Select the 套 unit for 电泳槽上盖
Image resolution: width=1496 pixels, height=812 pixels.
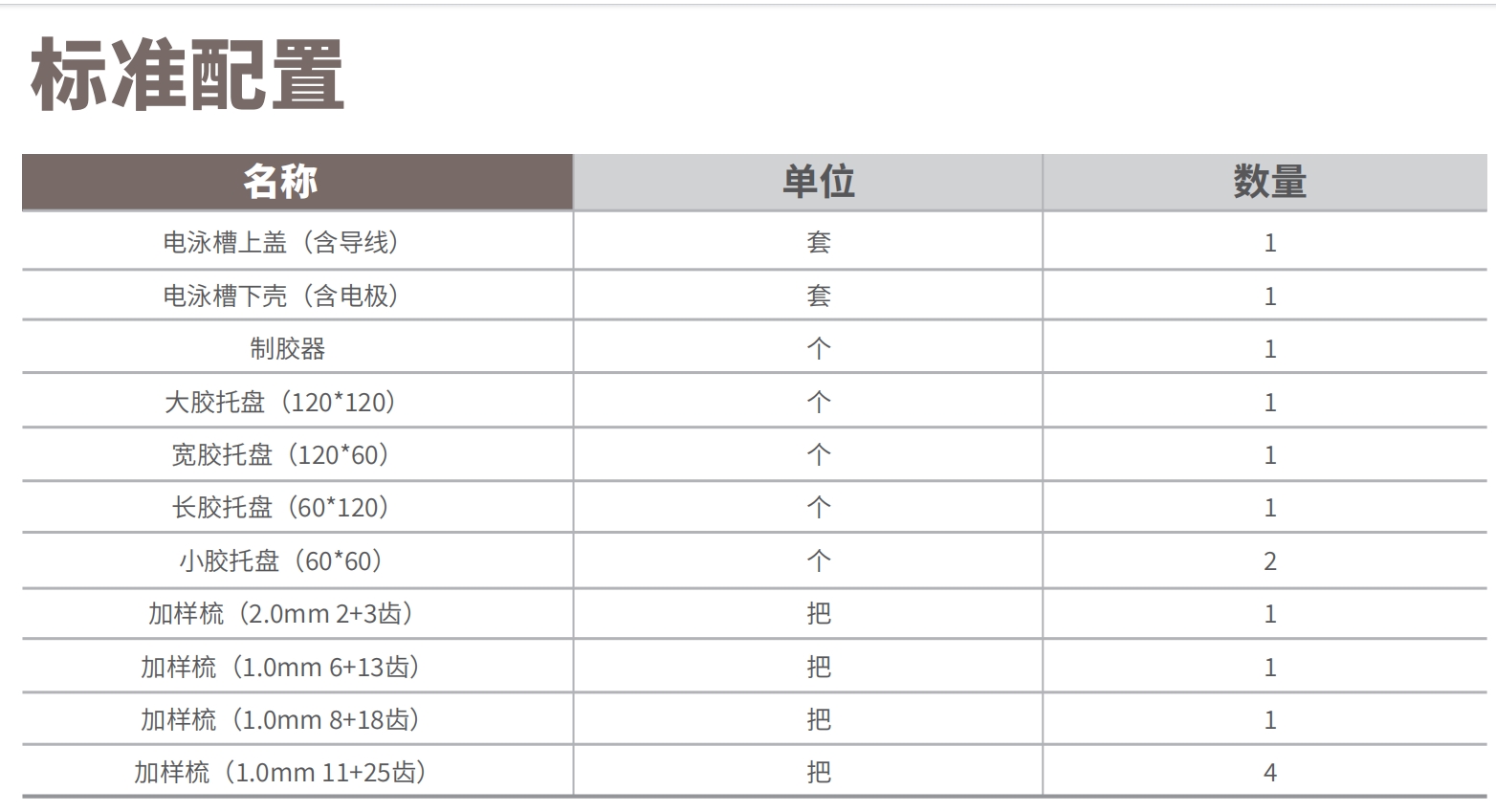click(x=819, y=243)
